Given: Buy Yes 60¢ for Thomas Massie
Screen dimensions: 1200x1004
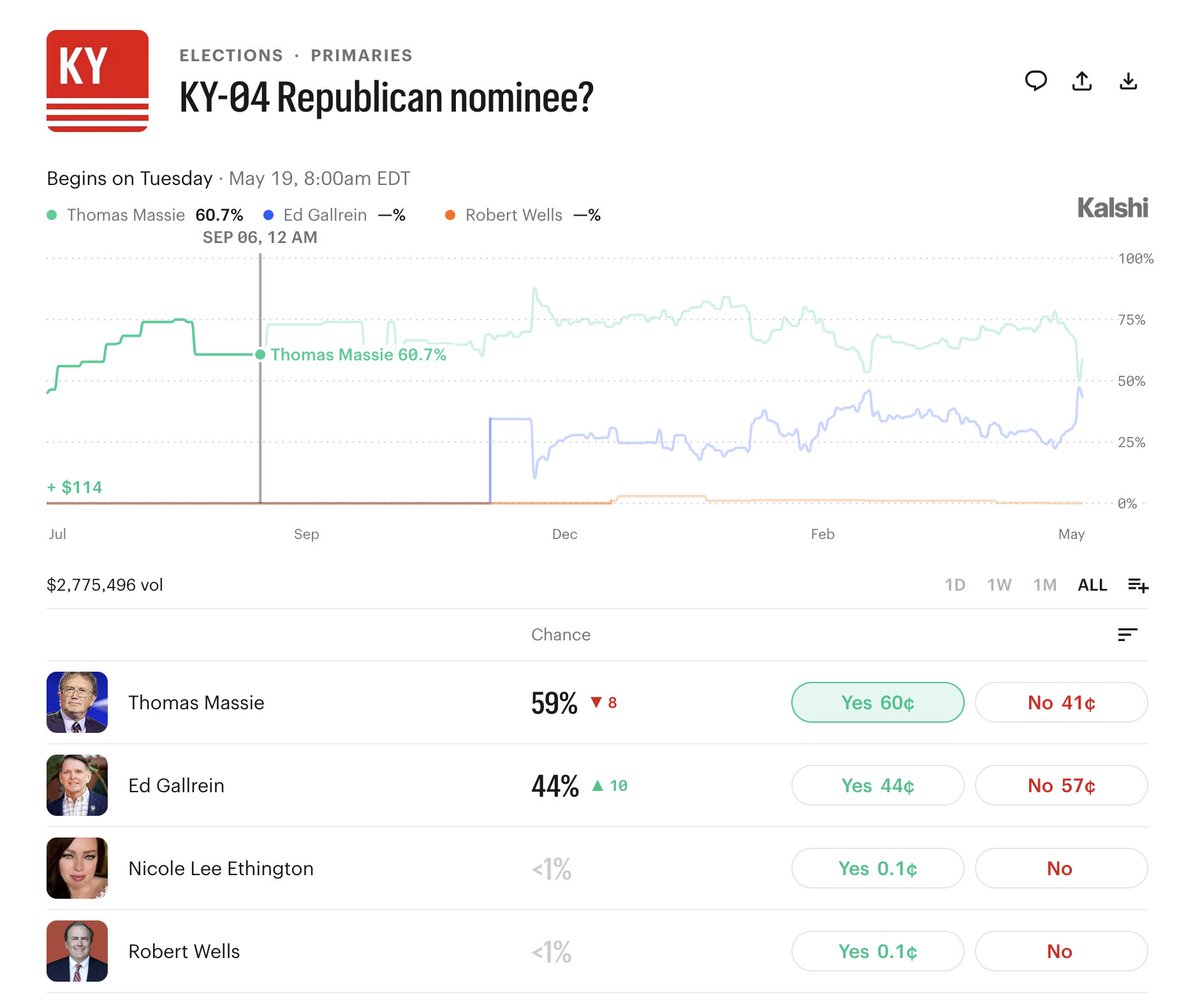Looking at the screenshot, I should pos(877,702).
